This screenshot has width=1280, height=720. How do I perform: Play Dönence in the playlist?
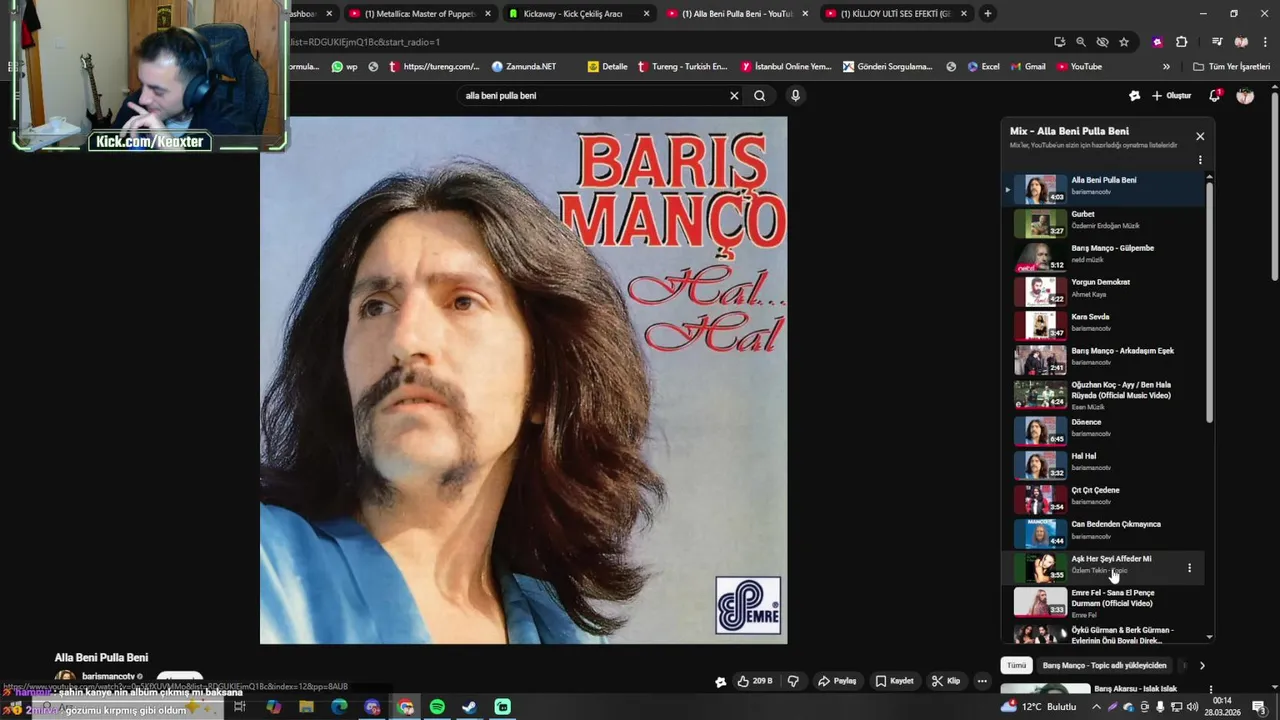[1105, 430]
